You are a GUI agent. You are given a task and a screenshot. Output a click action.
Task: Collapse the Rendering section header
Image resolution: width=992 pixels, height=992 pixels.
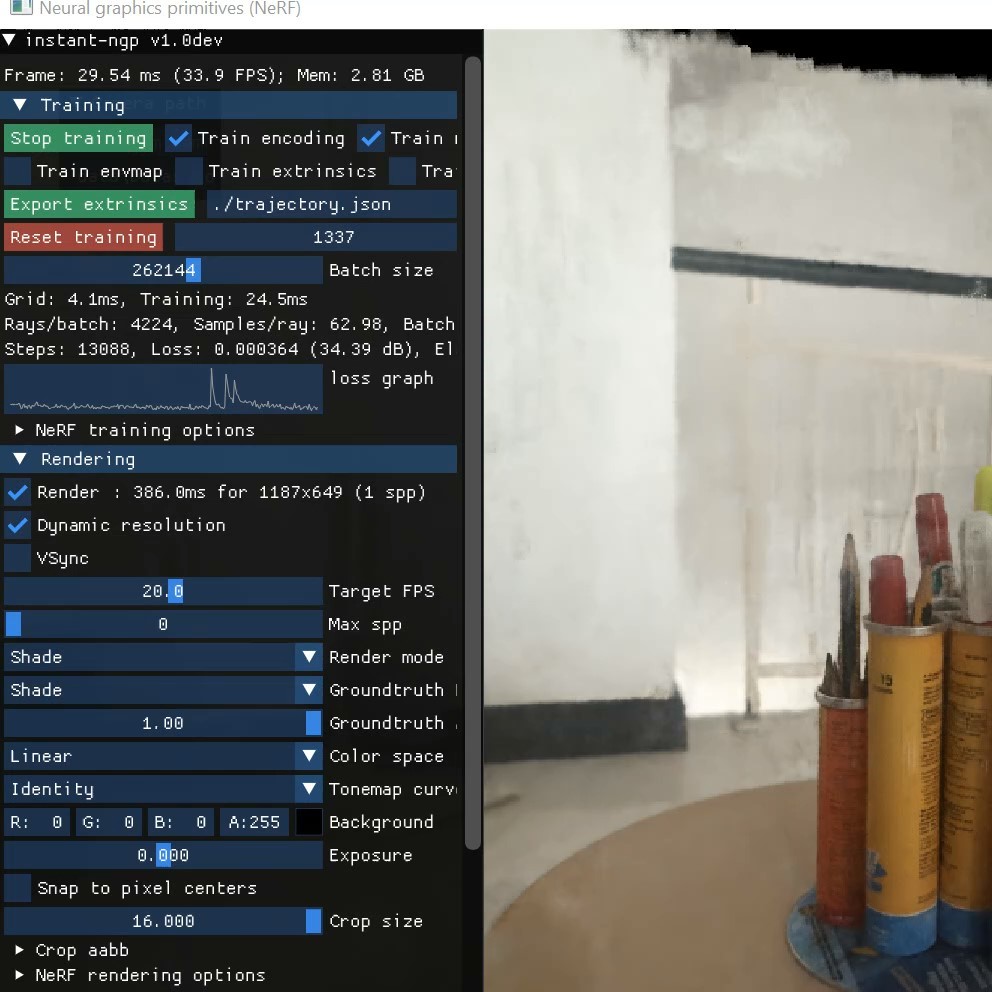coord(20,459)
